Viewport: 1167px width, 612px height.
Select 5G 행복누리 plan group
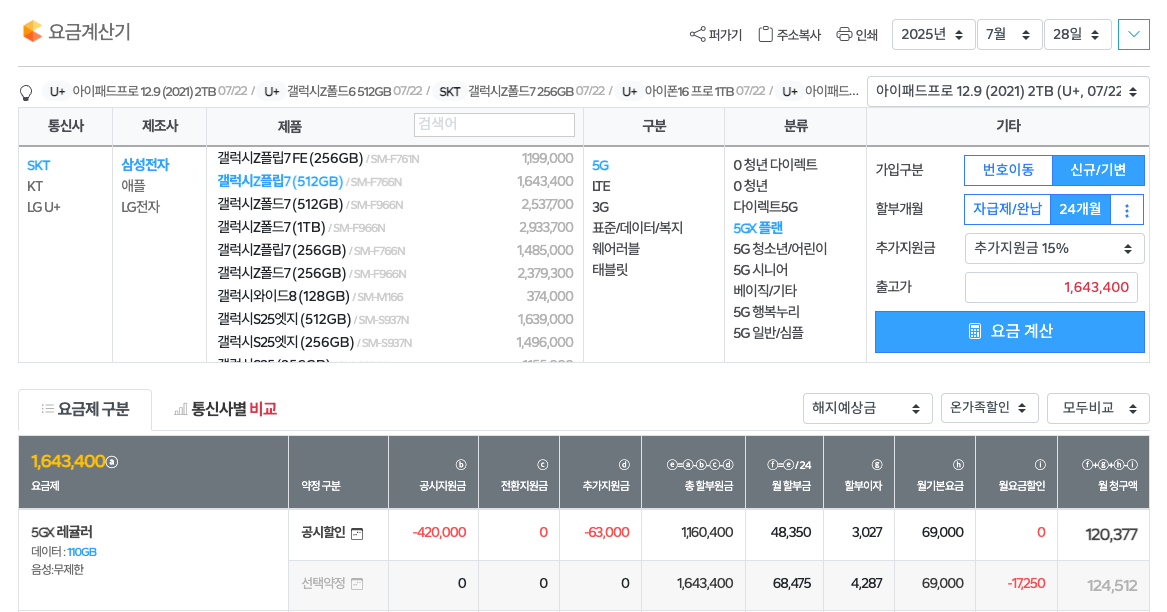click(765, 311)
